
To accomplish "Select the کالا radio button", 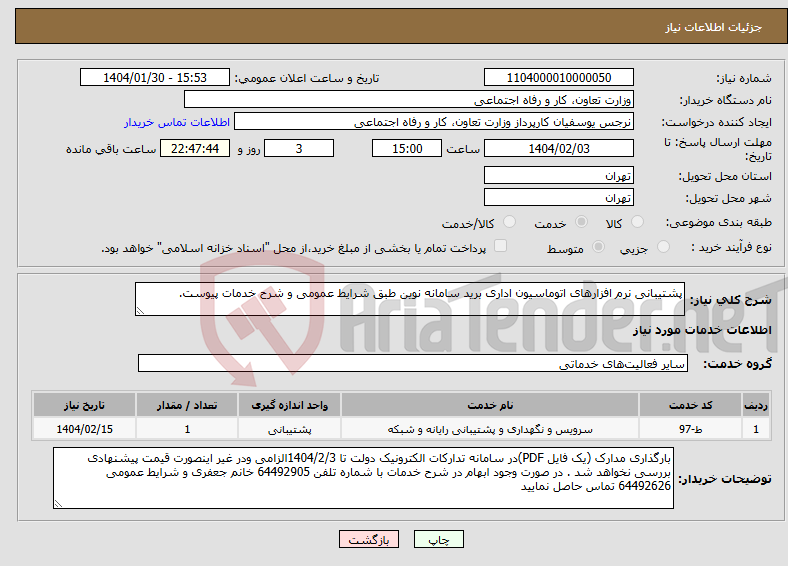I will 637,222.
